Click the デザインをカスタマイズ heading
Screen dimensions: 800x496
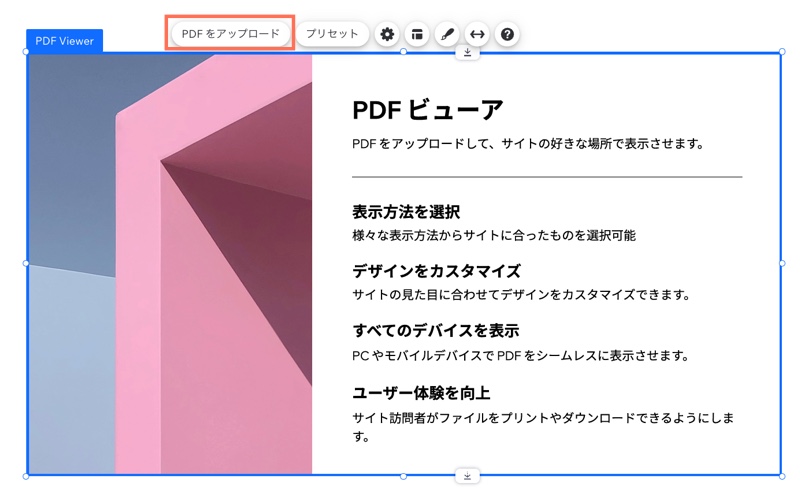point(437,270)
